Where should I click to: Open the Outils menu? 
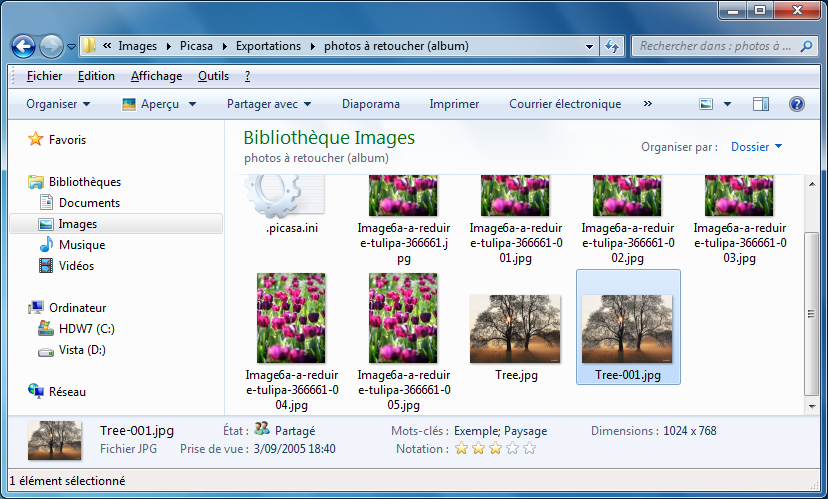[213, 76]
